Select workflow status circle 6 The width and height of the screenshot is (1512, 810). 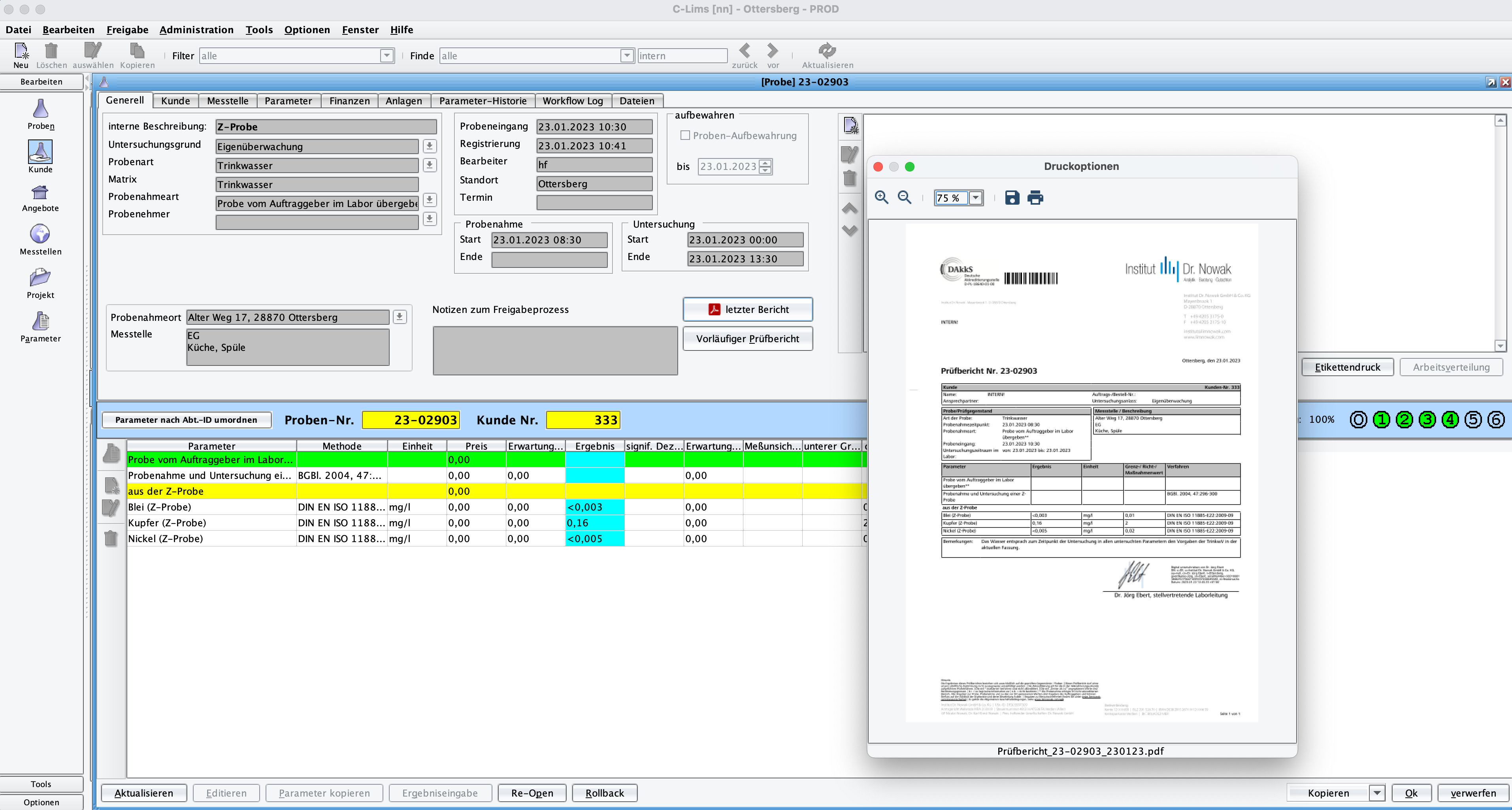[x=1495, y=420]
